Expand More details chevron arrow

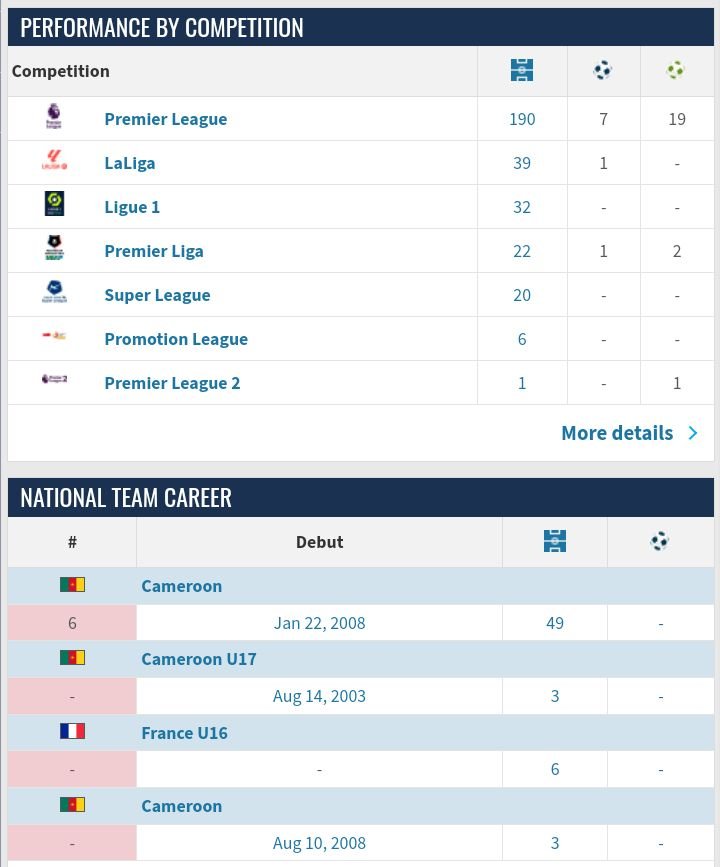(x=693, y=433)
